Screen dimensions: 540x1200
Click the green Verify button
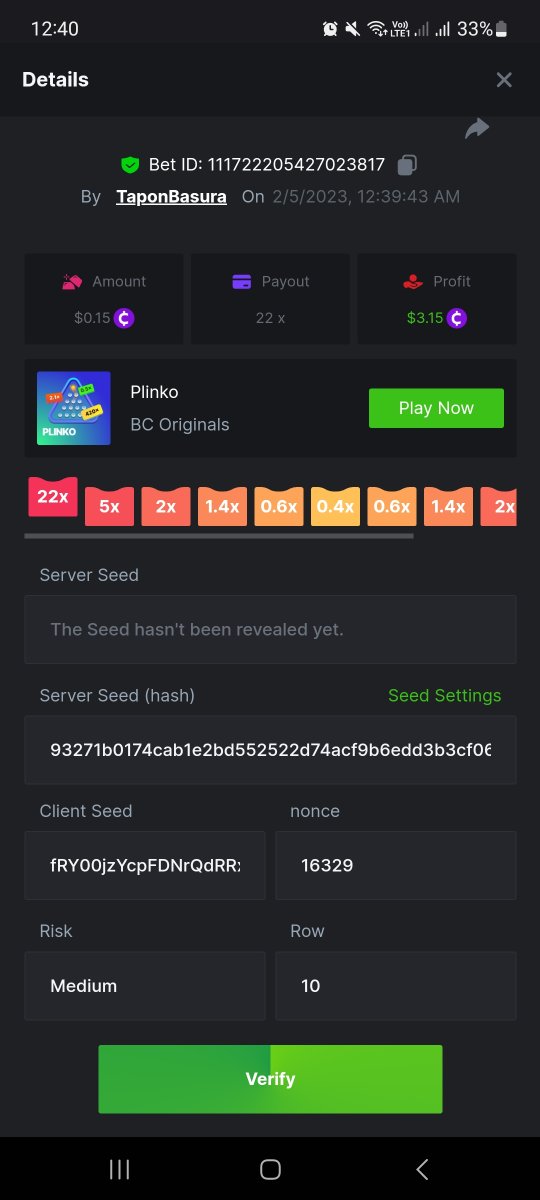(x=270, y=1079)
